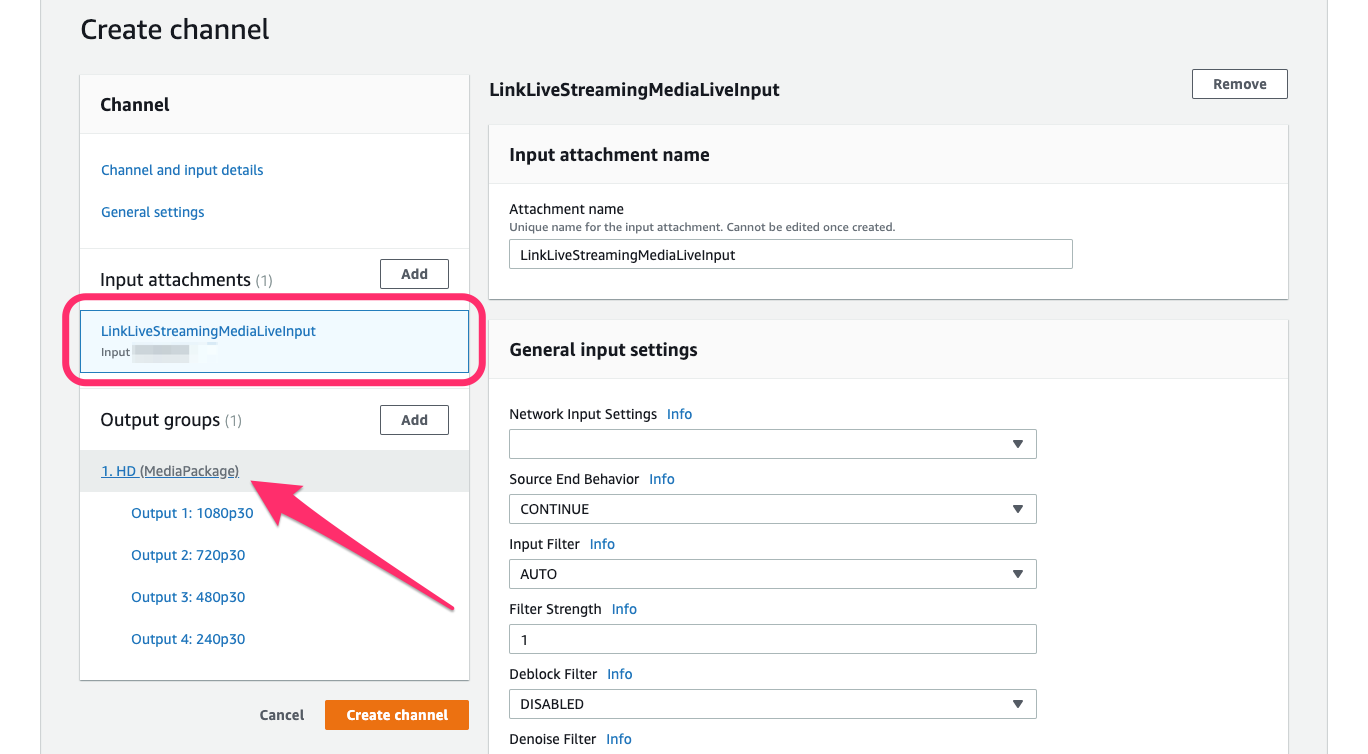This screenshot has width=1368, height=754.
Task: Select Output 1: 1080p30
Action: [x=192, y=512]
